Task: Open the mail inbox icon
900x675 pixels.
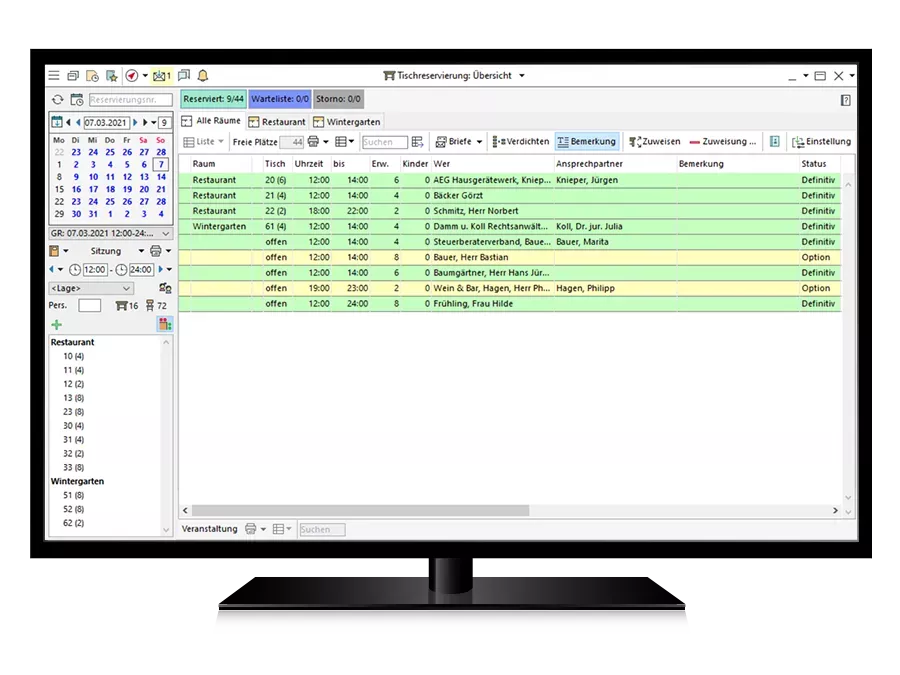Action: (162, 76)
